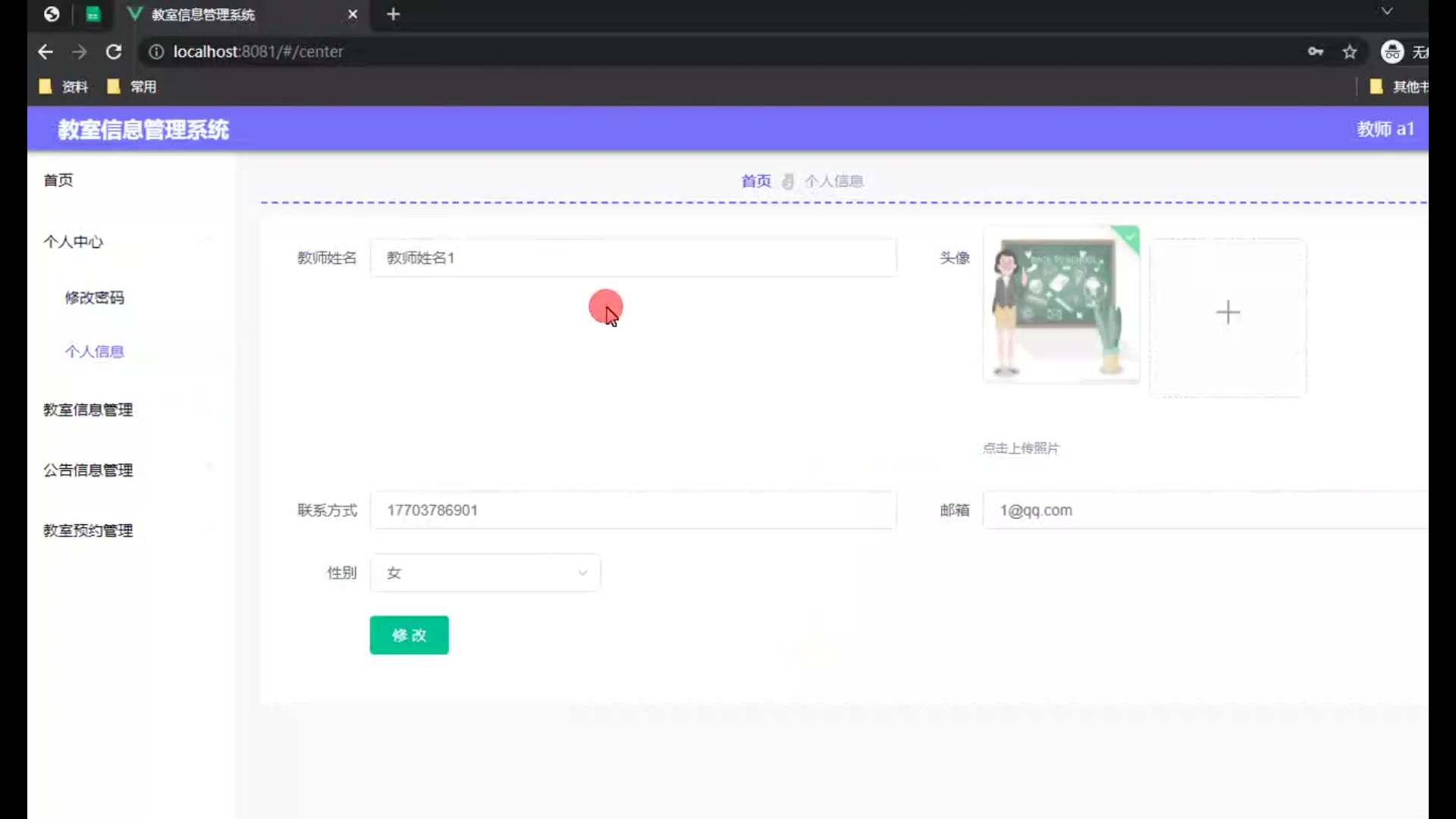This screenshot has height=819, width=1456.
Task: Click the bookmark star icon
Action: point(1349,52)
